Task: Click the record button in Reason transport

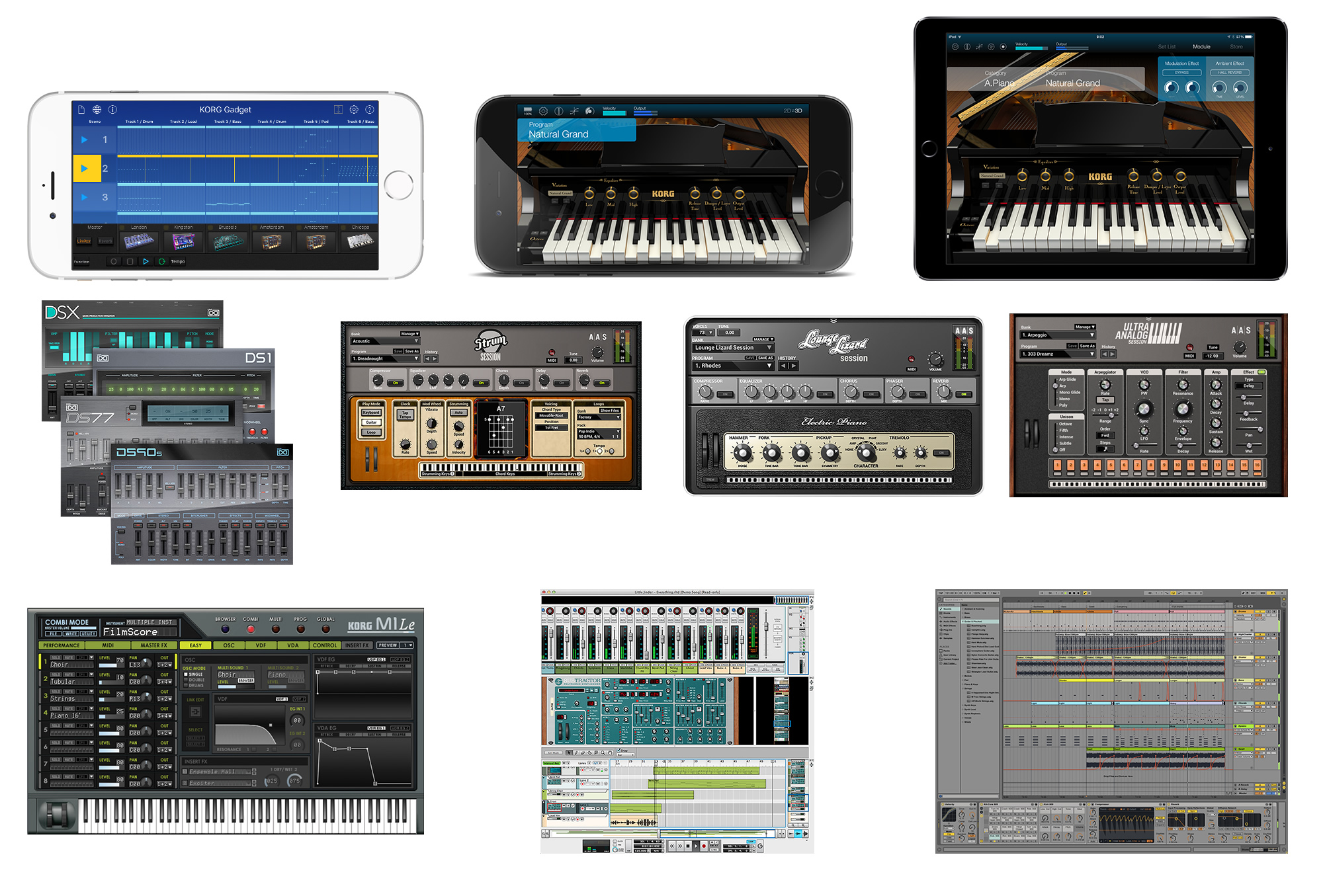Action: (x=704, y=846)
